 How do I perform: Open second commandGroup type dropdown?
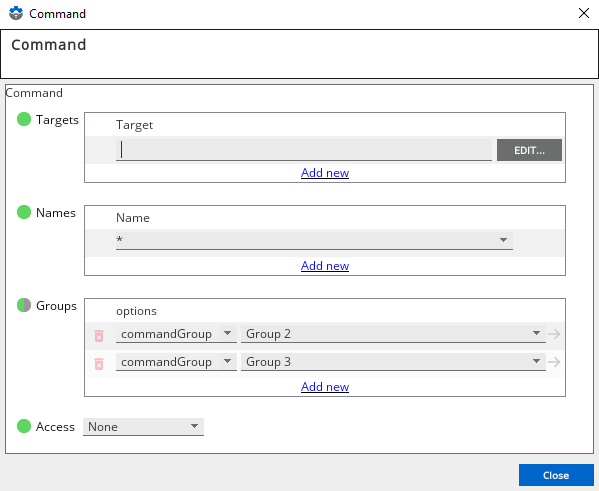[x=176, y=361]
